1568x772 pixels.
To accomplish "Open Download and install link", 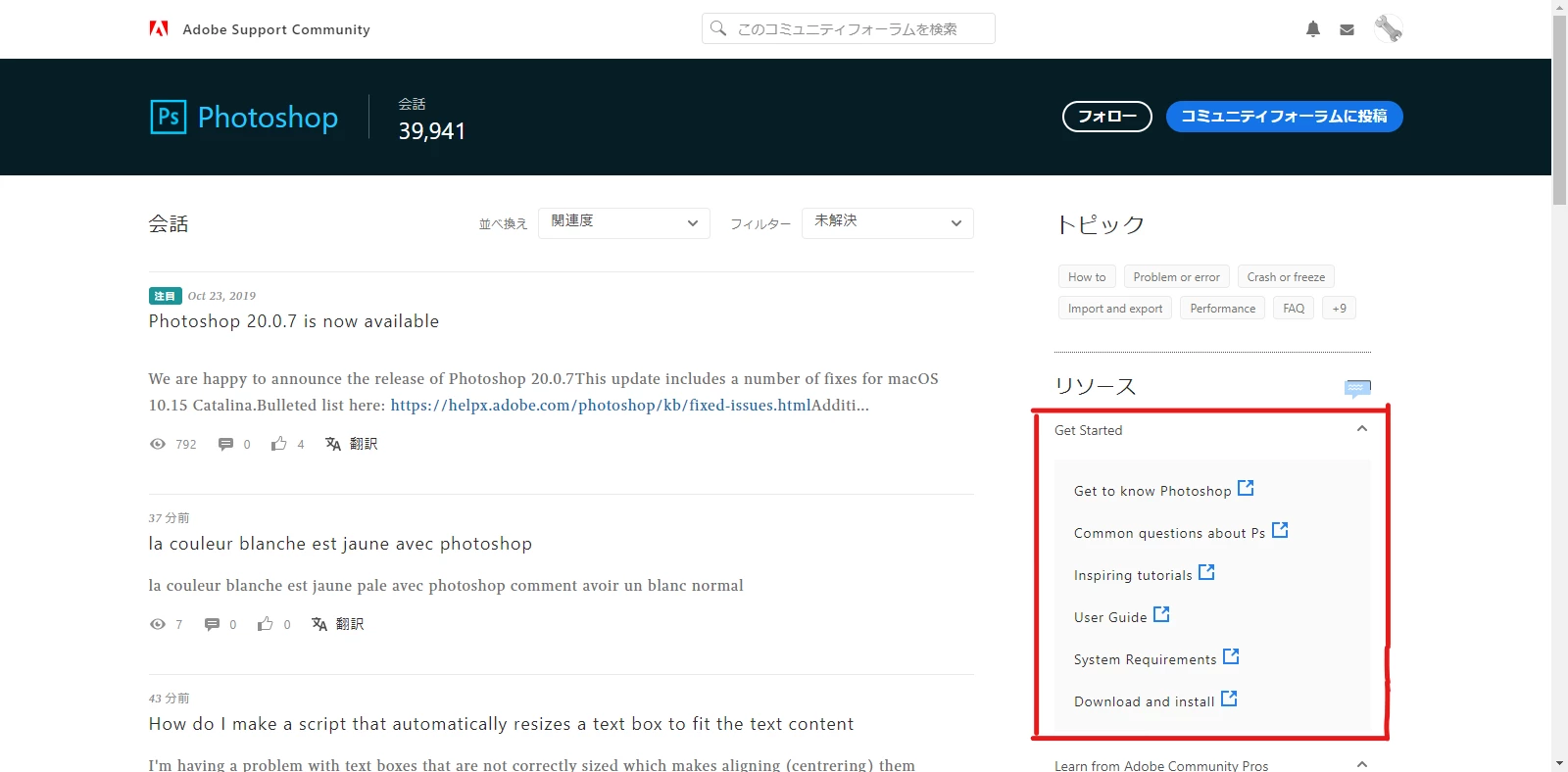I will point(1144,701).
